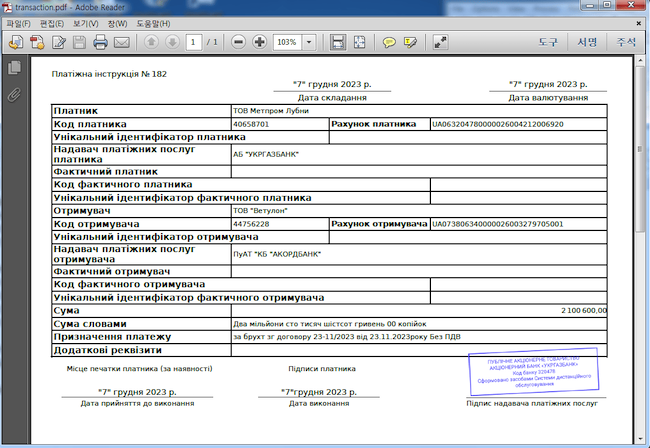Click the Підписи платника label
This screenshot has width=650, height=448.
click(322, 368)
